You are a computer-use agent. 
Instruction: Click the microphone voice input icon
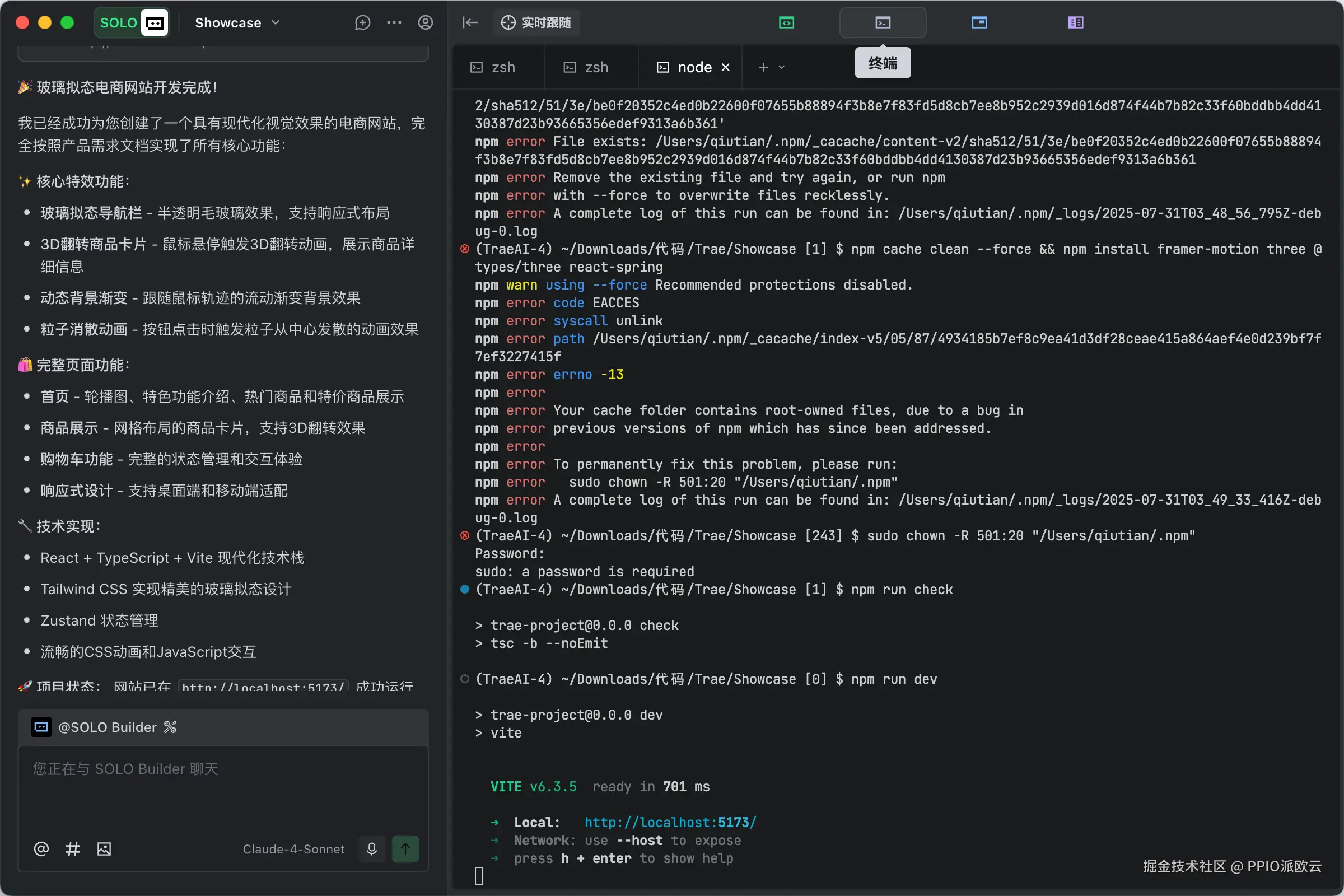[371, 848]
